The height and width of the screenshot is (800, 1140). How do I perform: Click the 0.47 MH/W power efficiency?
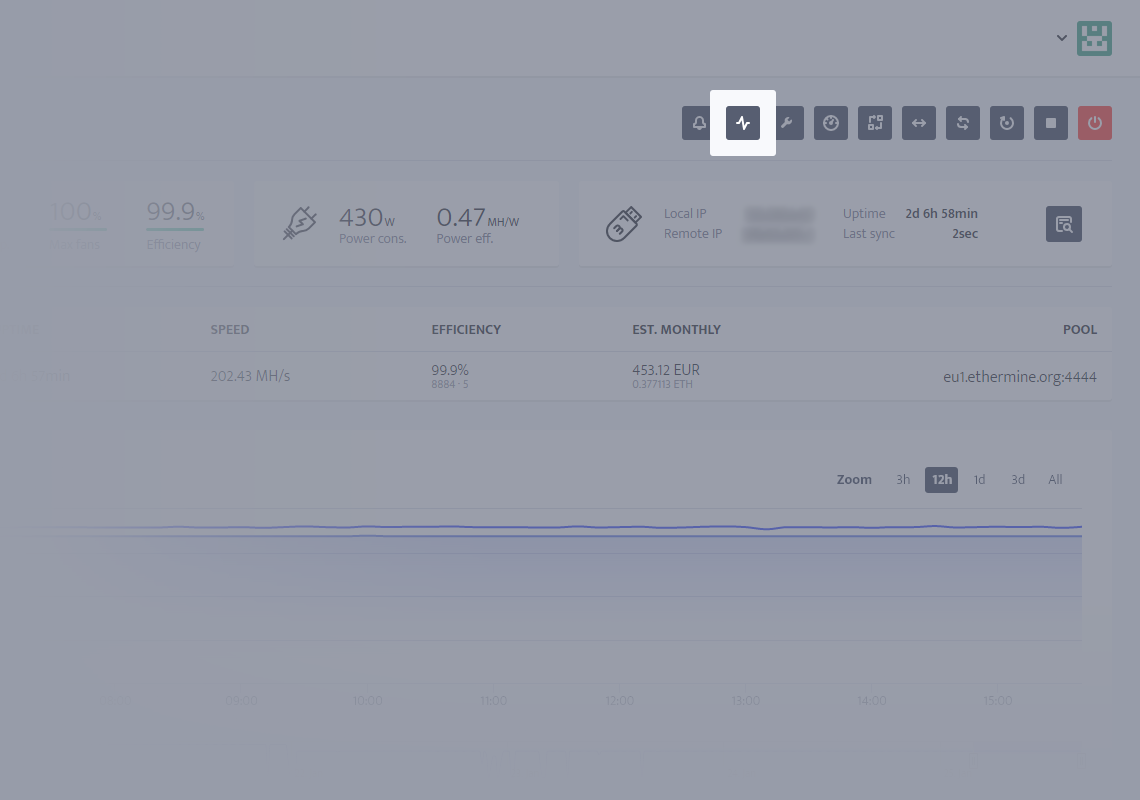pyautogui.click(x=478, y=217)
